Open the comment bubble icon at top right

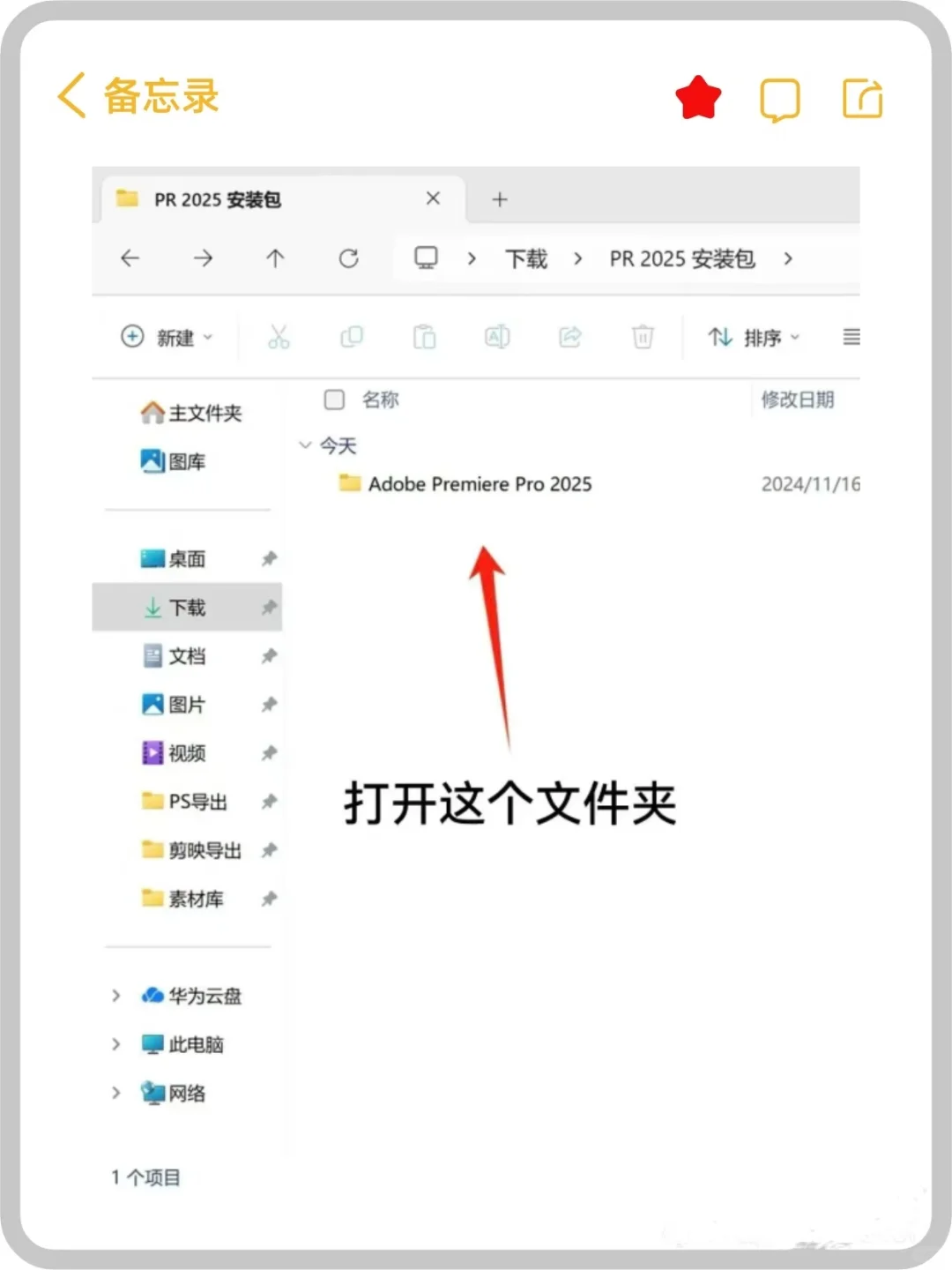(x=779, y=100)
